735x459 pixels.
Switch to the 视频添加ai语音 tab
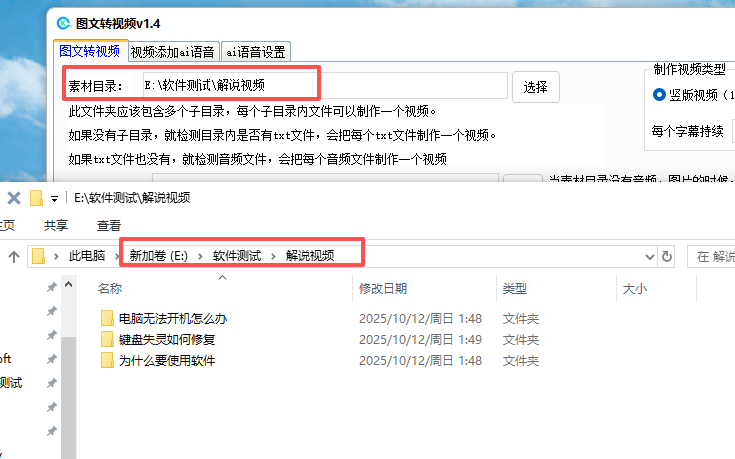pyautogui.click(x=173, y=52)
